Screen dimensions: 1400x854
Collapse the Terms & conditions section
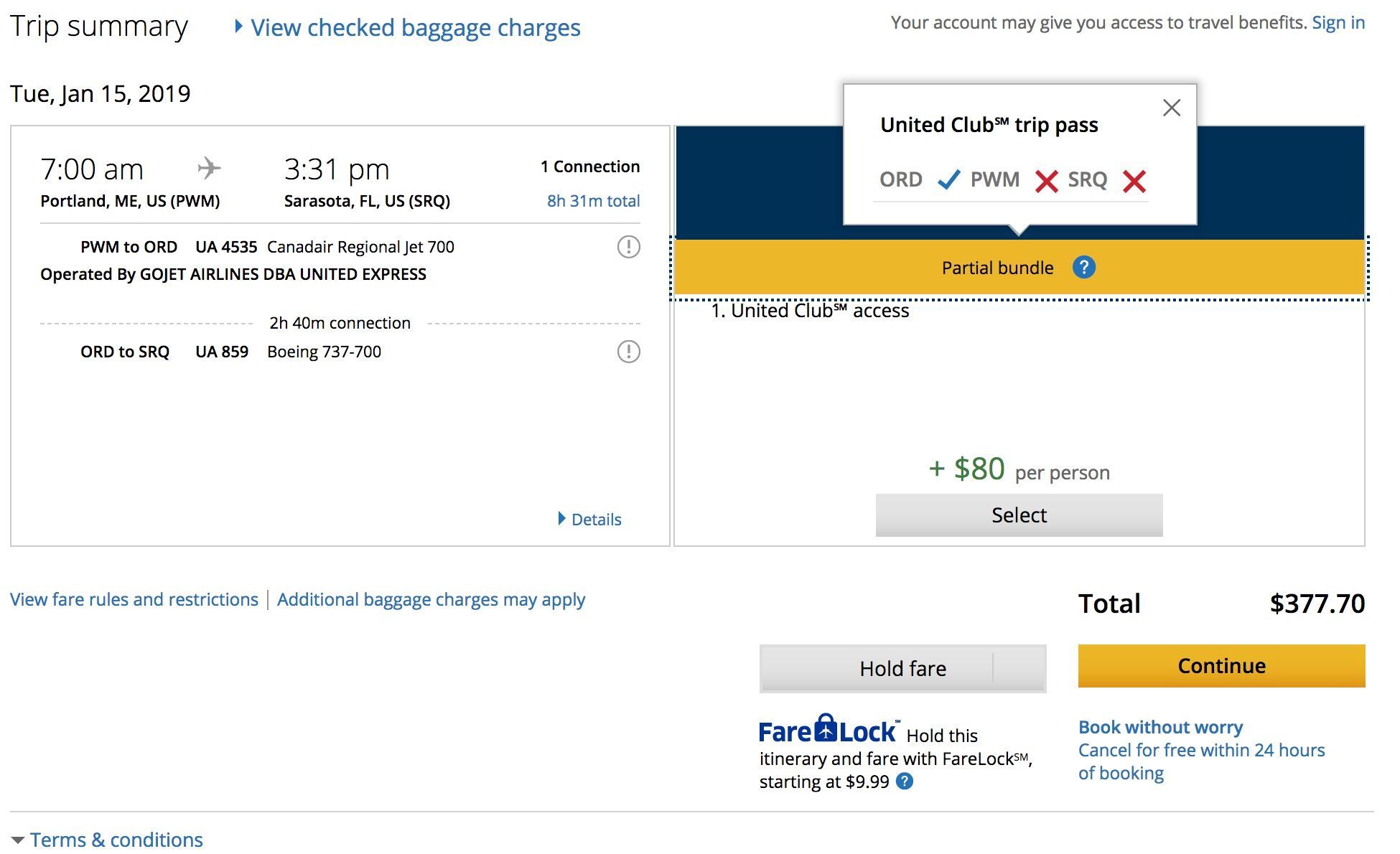pos(107,839)
